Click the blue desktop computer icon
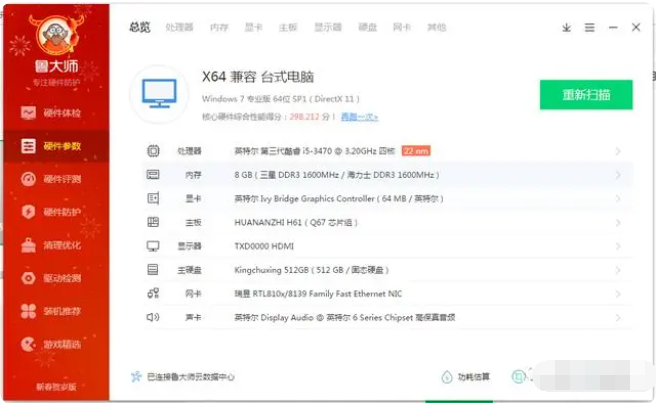Screen dimensions: 656x403 point(159,94)
